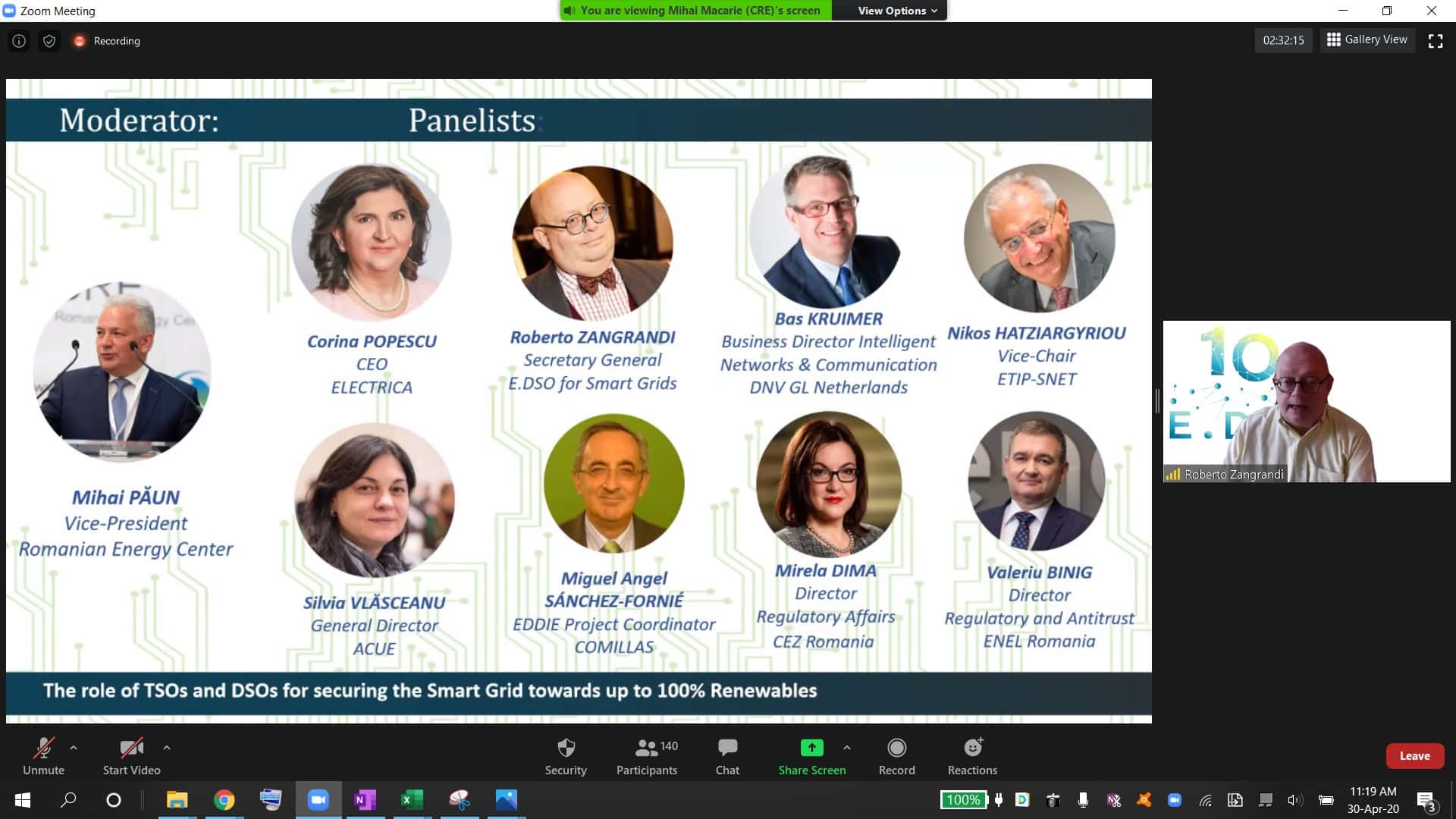
Task: Expand share screen options arrow
Action: pyautogui.click(x=847, y=748)
